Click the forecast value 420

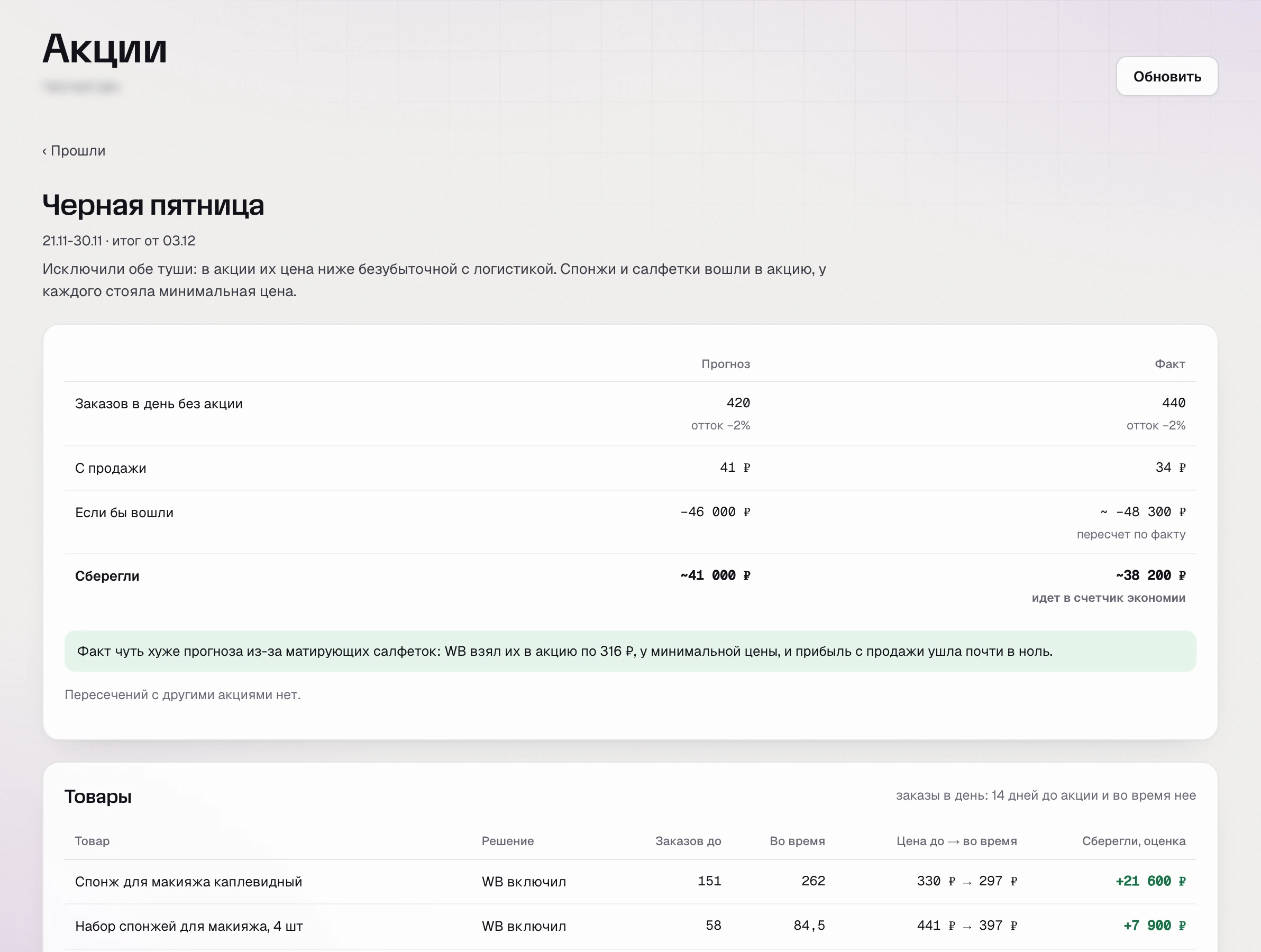pyautogui.click(x=738, y=403)
